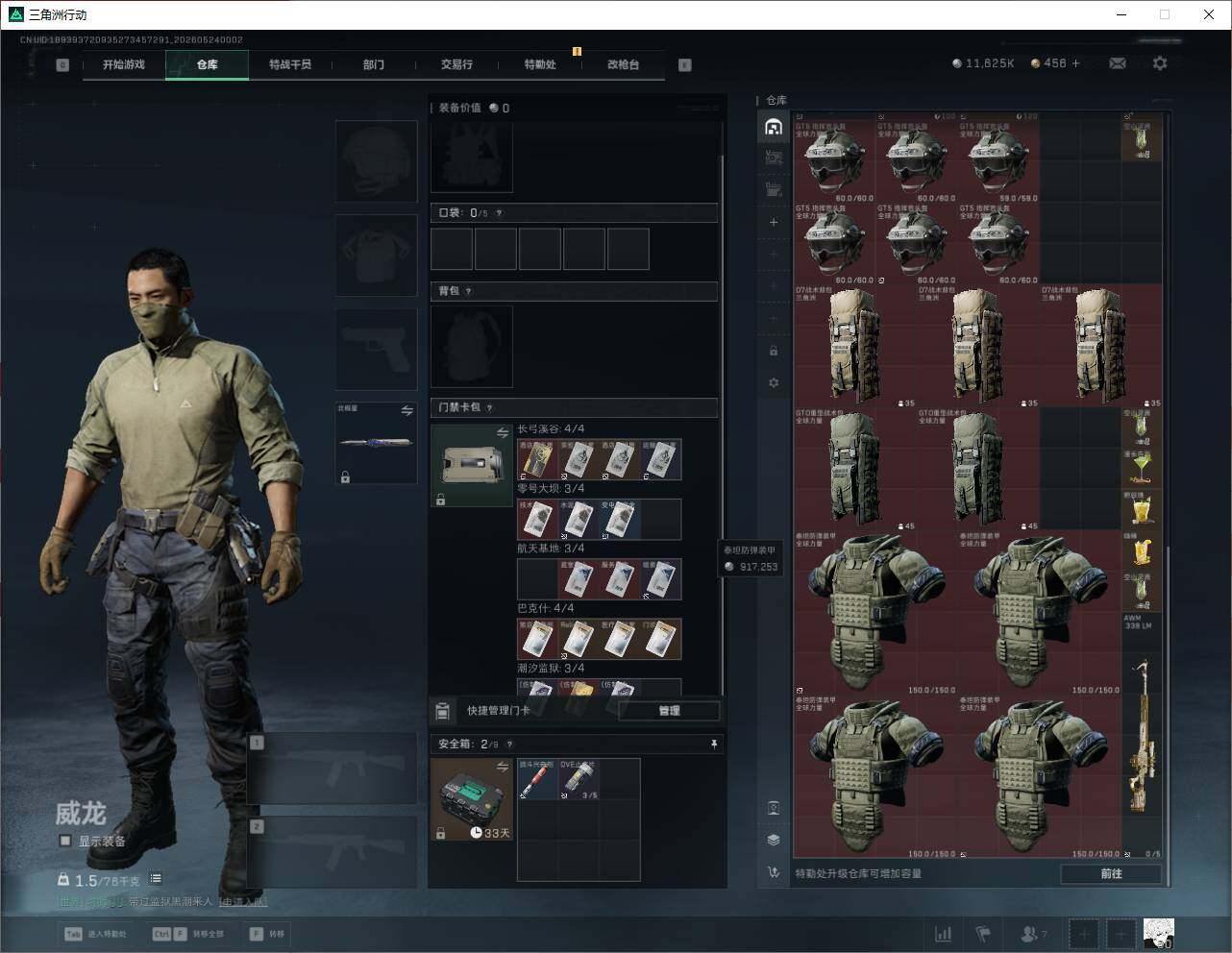Switch to the 改枪台 tab

623,64
